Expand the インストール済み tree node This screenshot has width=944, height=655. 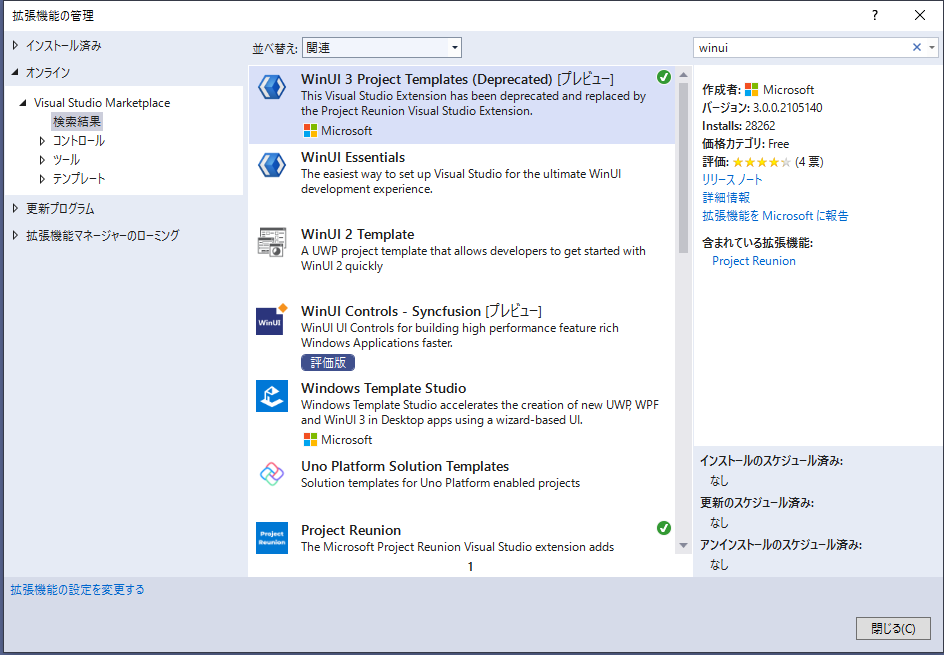(x=16, y=45)
